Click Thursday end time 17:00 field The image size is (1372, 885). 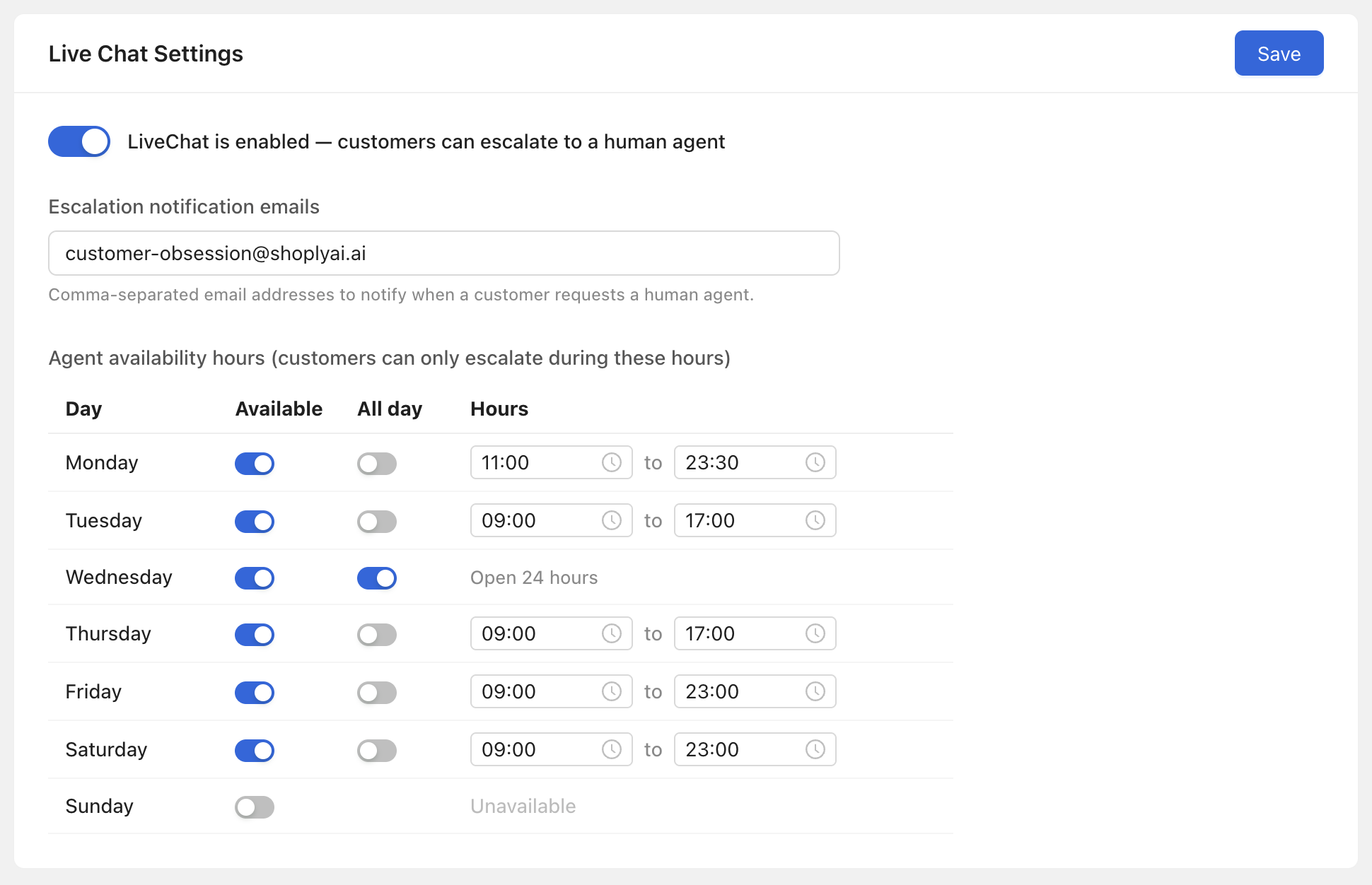coord(736,633)
